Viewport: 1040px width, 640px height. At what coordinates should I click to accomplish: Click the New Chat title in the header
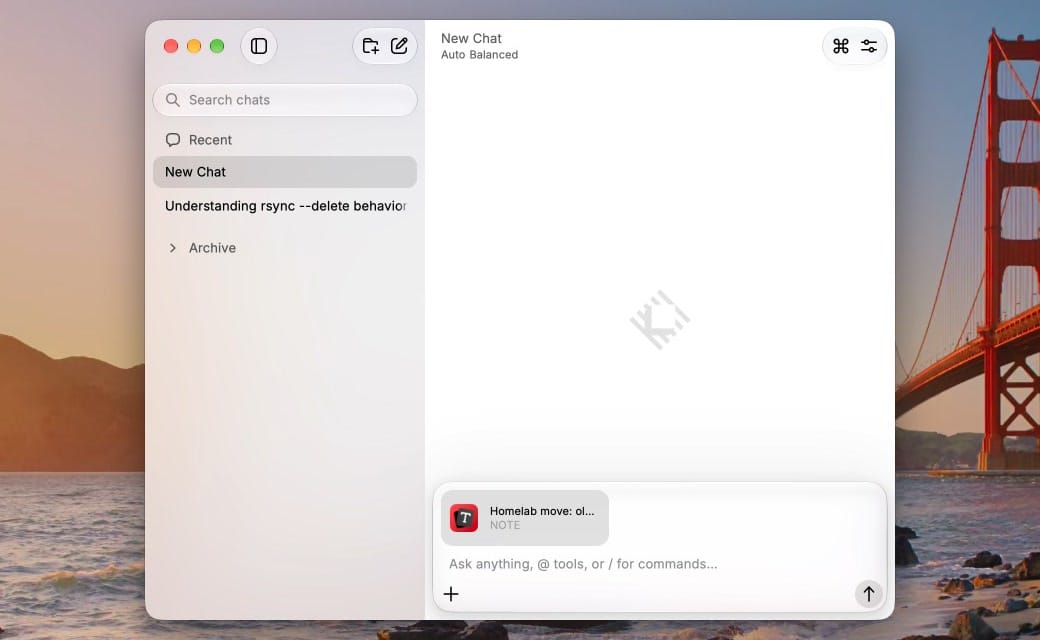click(472, 38)
